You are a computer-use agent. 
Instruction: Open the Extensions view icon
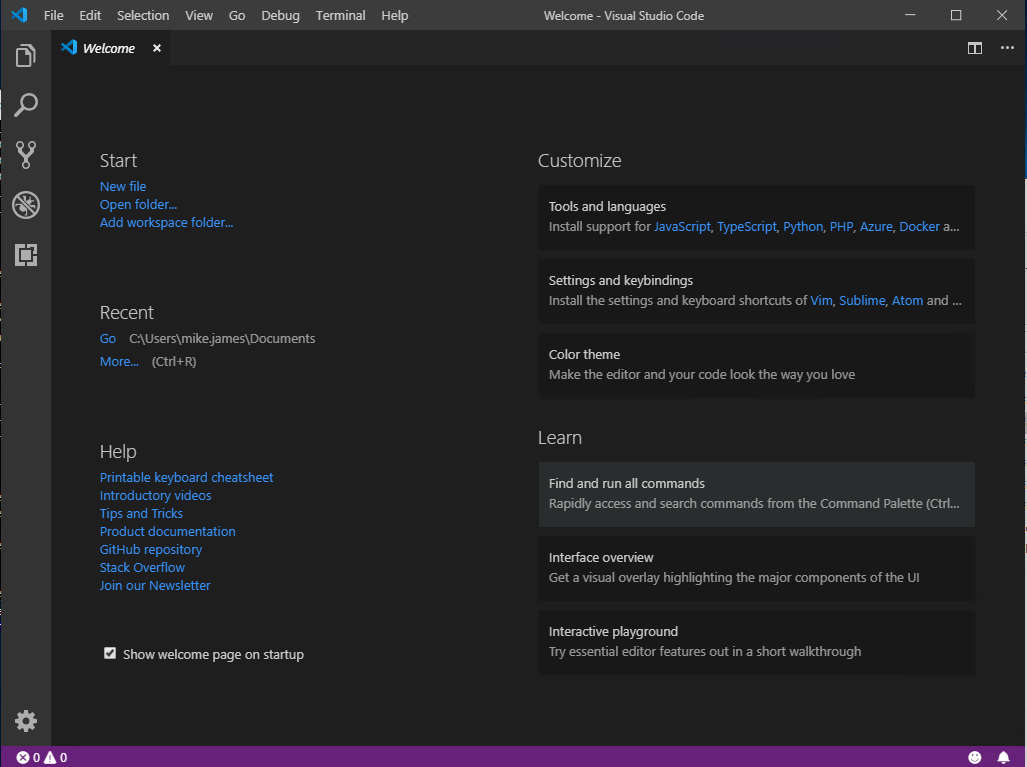click(26, 255)
